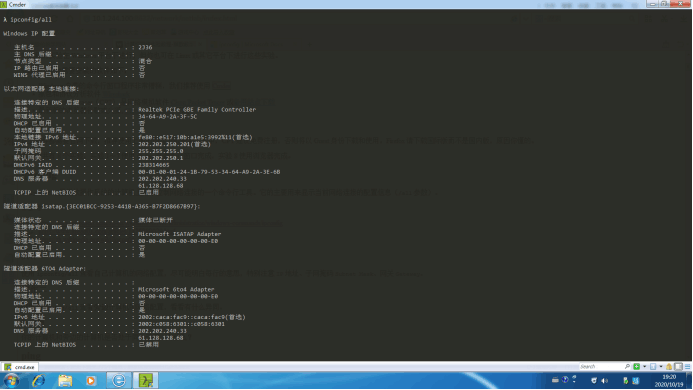The width and height of the screenshot is (693, 390).
Task: Toggle the Cmder alternative mode pane icon
Action: 678,367
